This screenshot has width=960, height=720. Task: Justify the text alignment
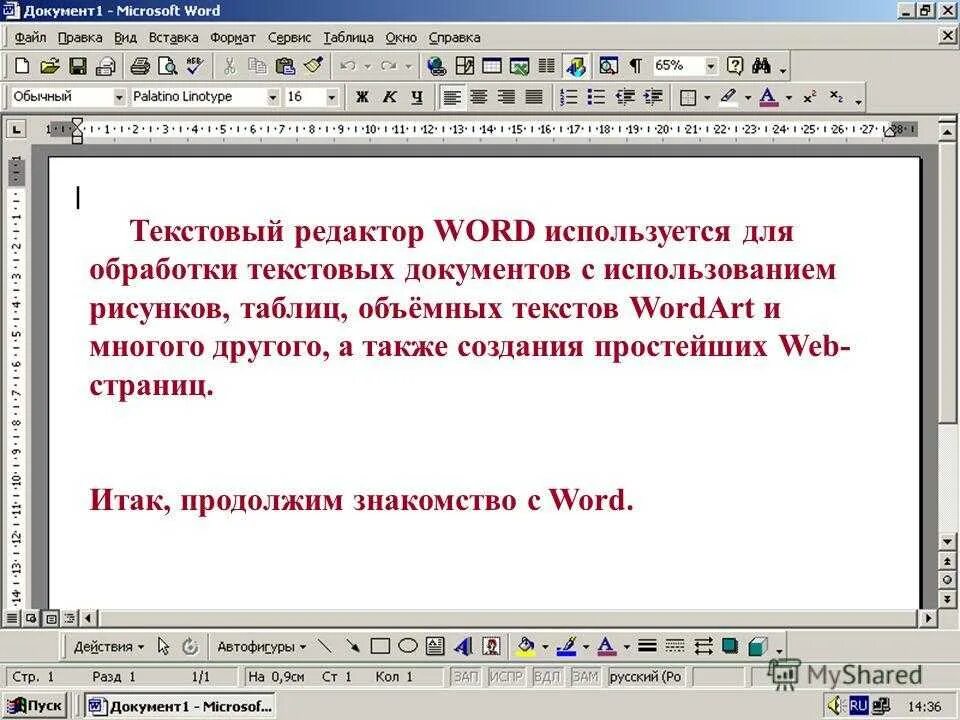(534, 97)
